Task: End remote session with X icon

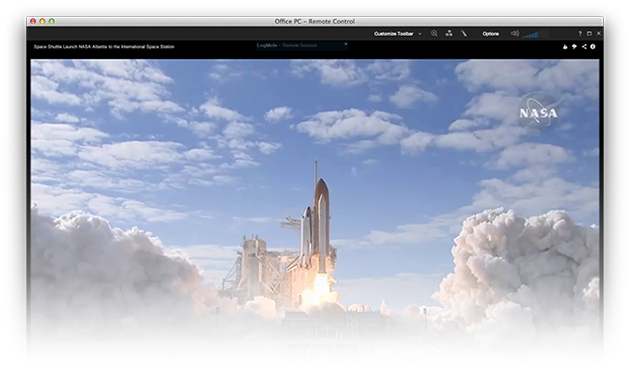Action: click(x=599, y=34)
